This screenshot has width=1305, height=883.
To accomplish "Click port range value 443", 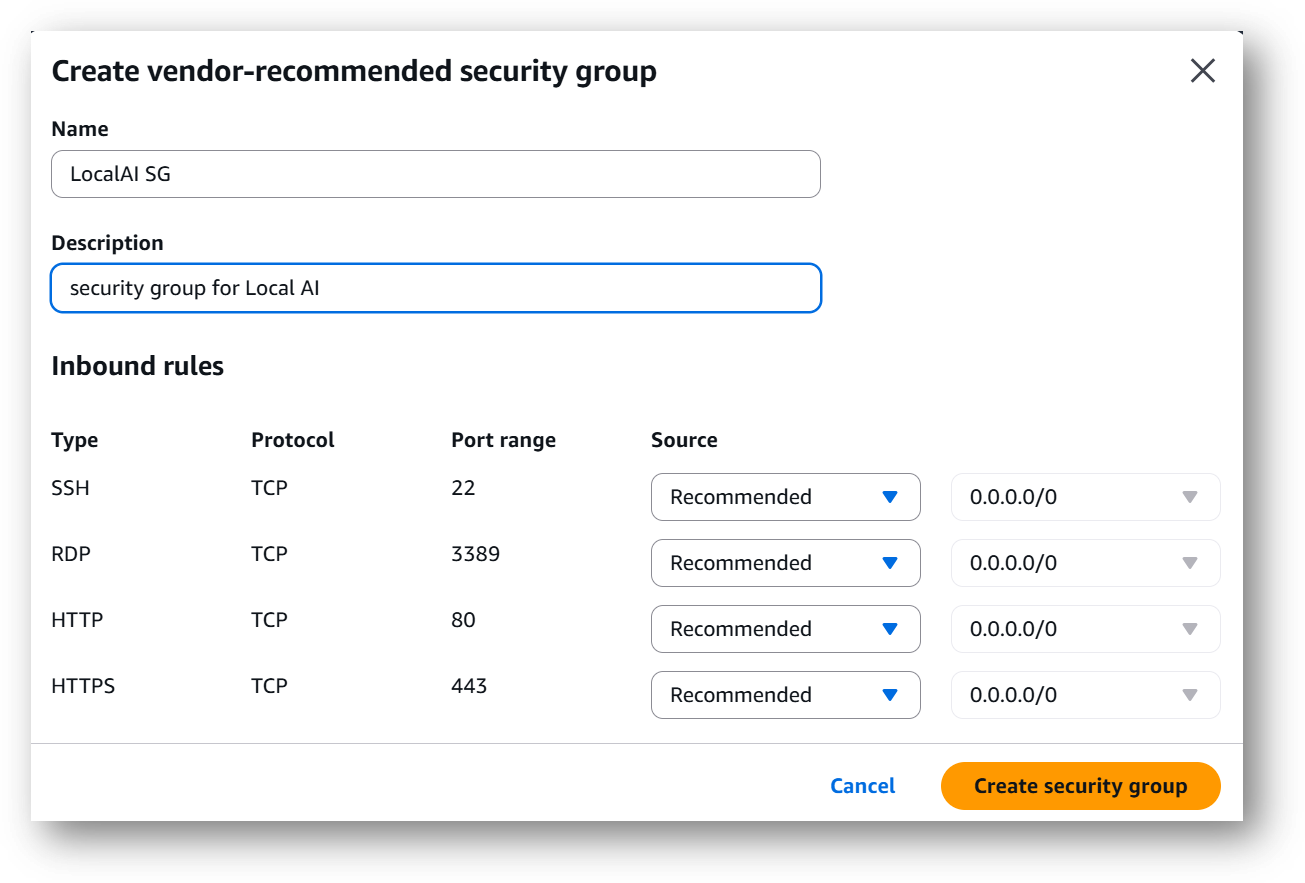I will coord(469,686).
